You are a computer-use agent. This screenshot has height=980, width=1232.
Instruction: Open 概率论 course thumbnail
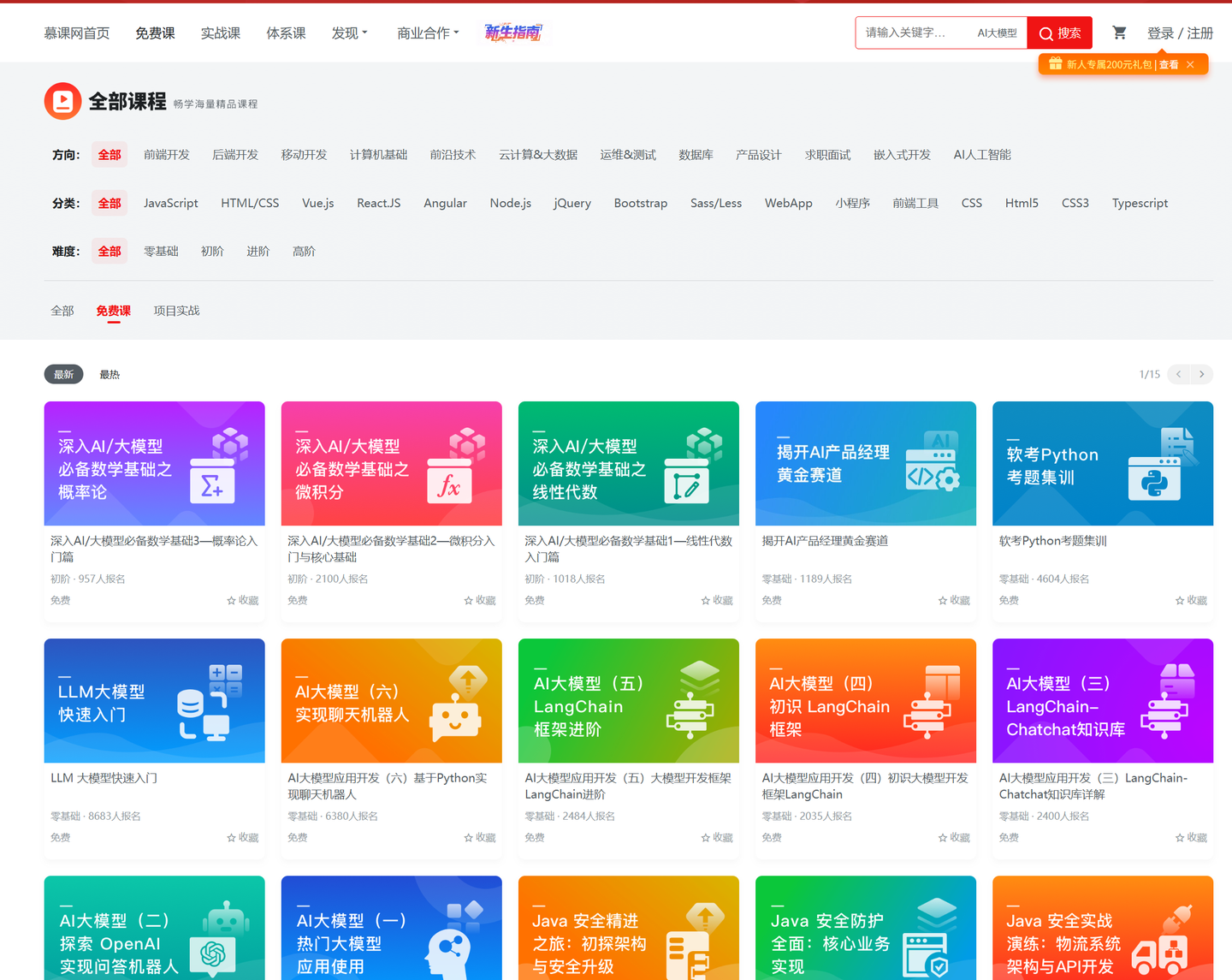tap(155, 463)
